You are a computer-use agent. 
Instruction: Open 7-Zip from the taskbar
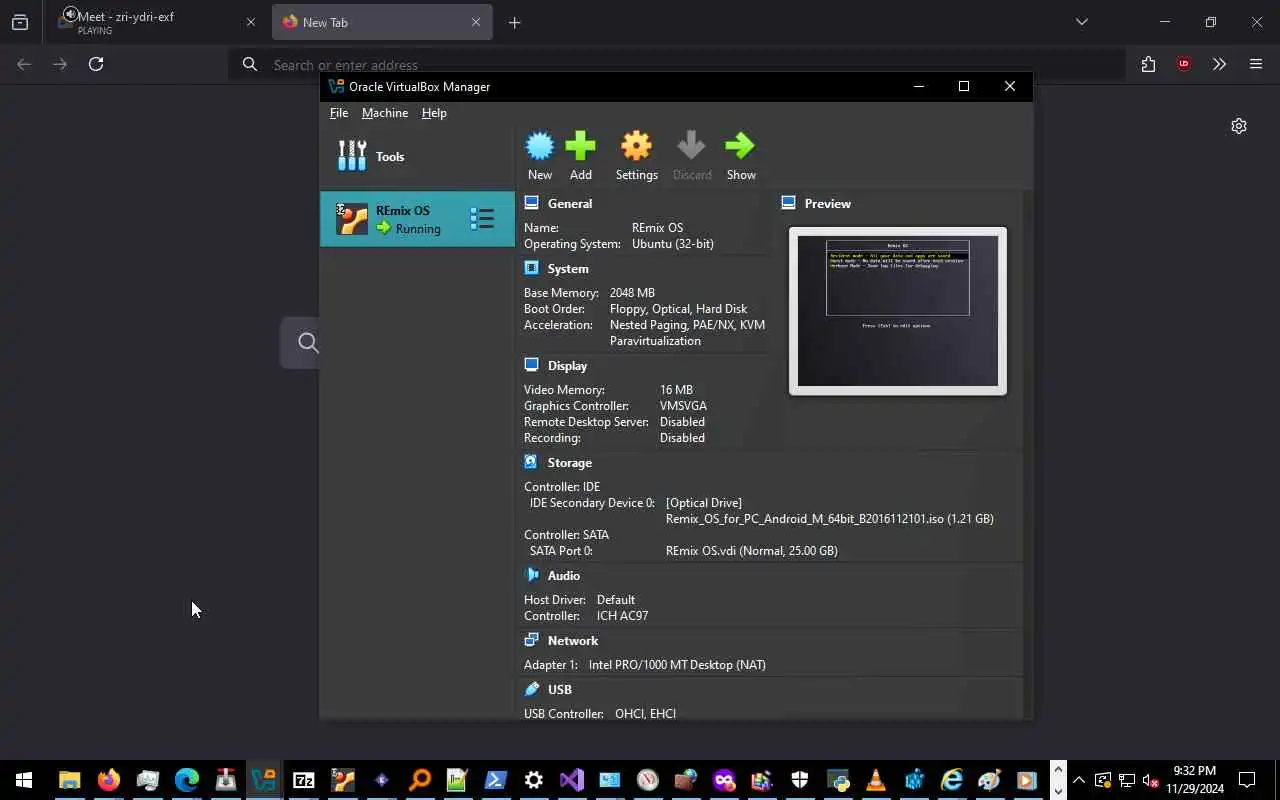point(303,780)
